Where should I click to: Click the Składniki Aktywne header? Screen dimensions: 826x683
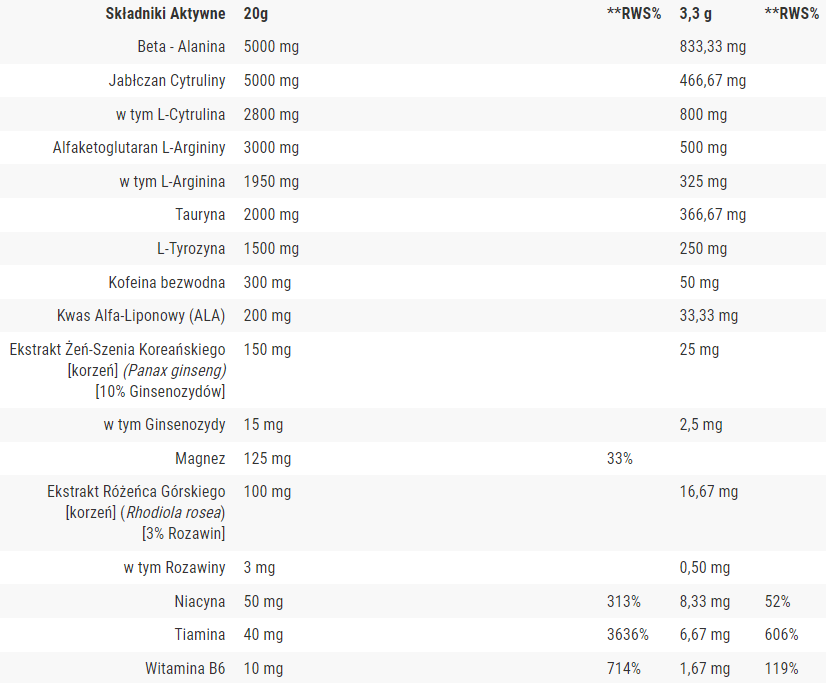point(165,14)
